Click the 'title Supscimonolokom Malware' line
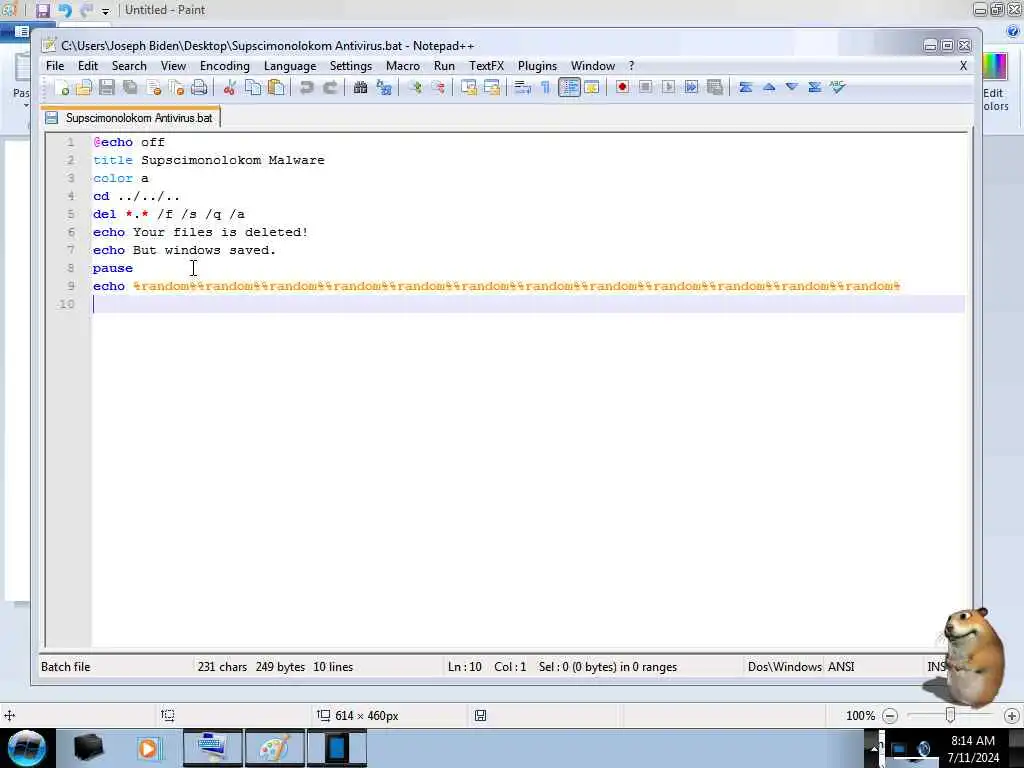Screen dimensions: 1024x768 [208, 161]
